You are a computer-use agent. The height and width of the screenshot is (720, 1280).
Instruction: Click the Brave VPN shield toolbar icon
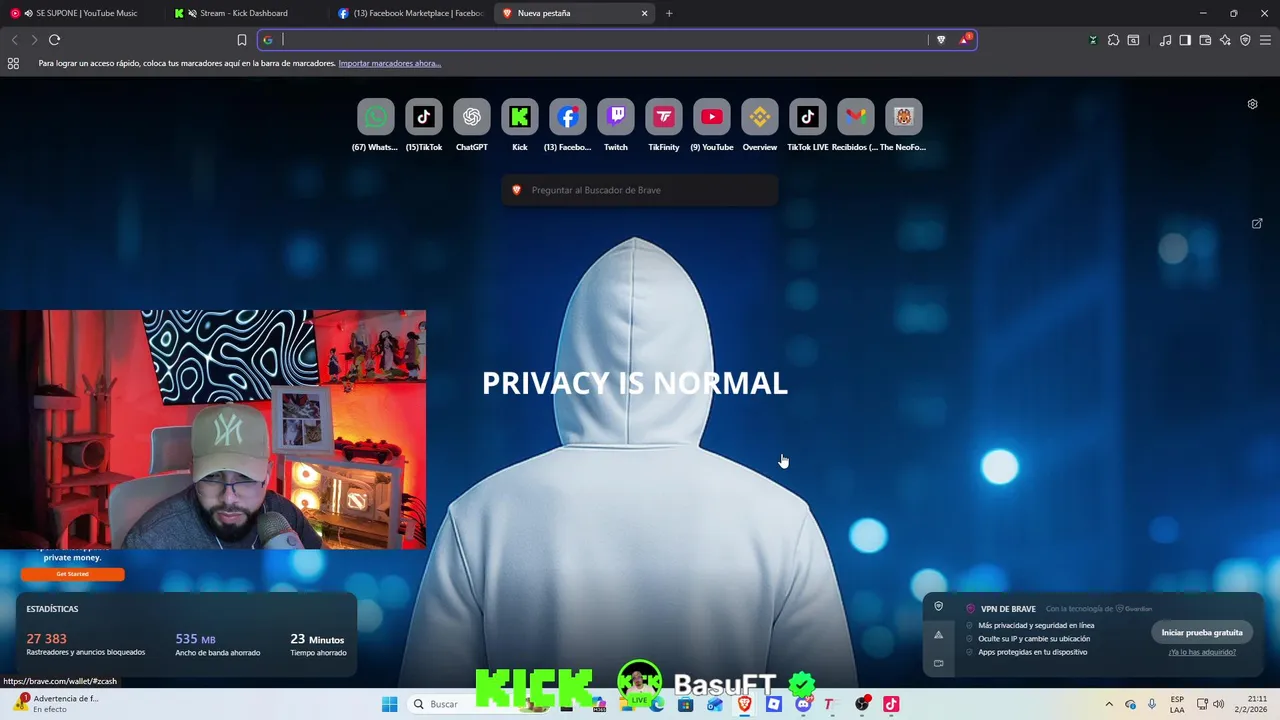(x=1245, y=40)
